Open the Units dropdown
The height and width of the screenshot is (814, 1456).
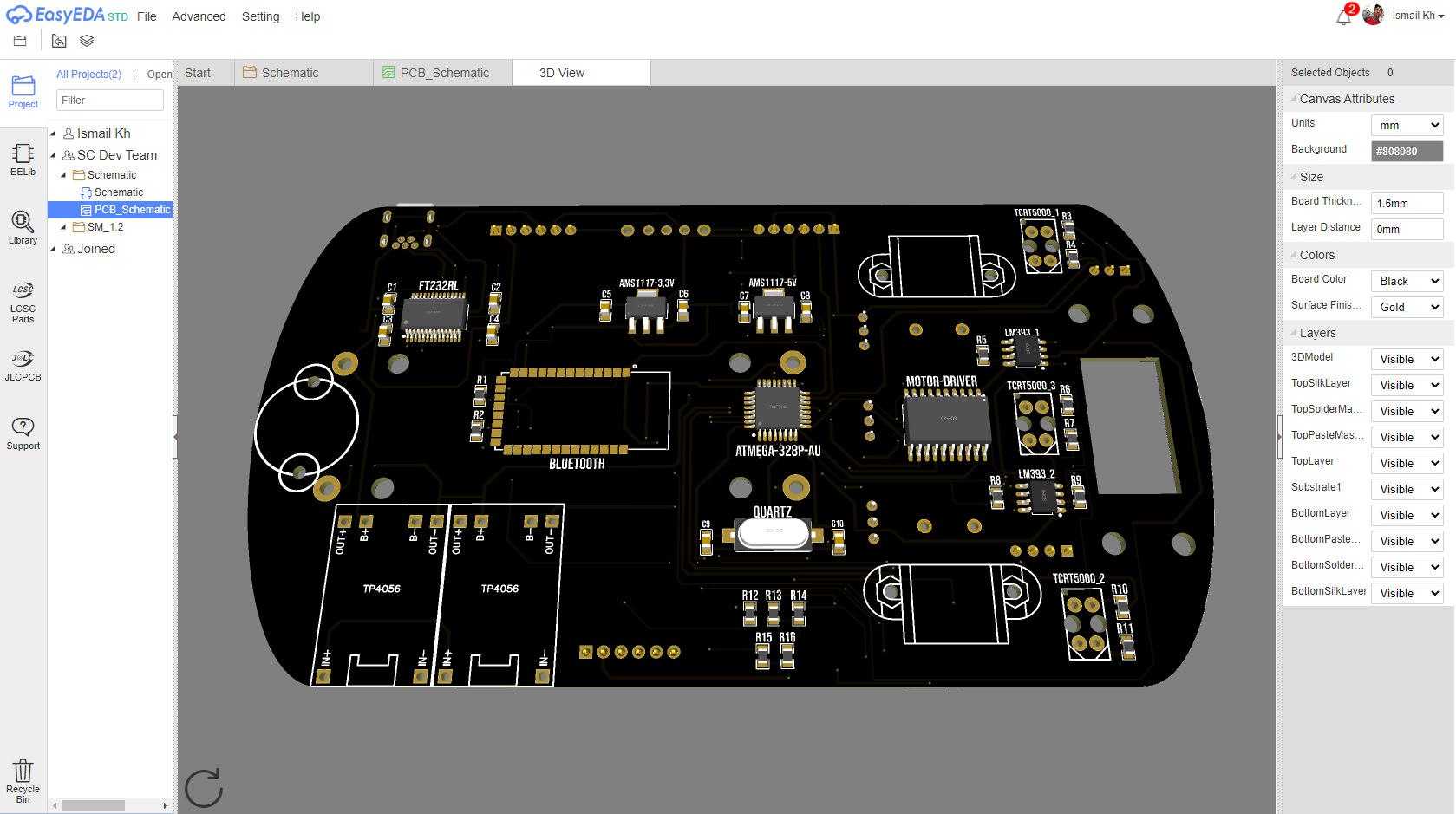pyautogui.click(x=1407, y=125)
